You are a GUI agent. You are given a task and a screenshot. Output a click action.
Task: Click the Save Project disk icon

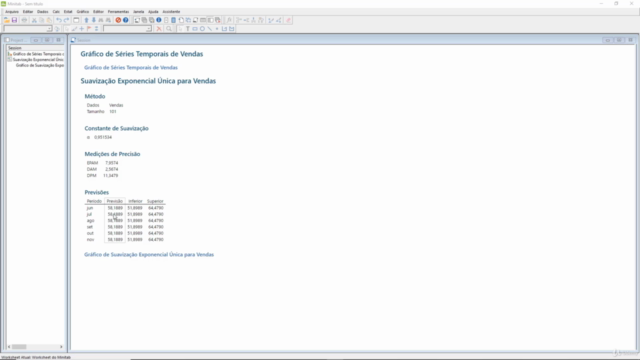click(x=14, y=20)
